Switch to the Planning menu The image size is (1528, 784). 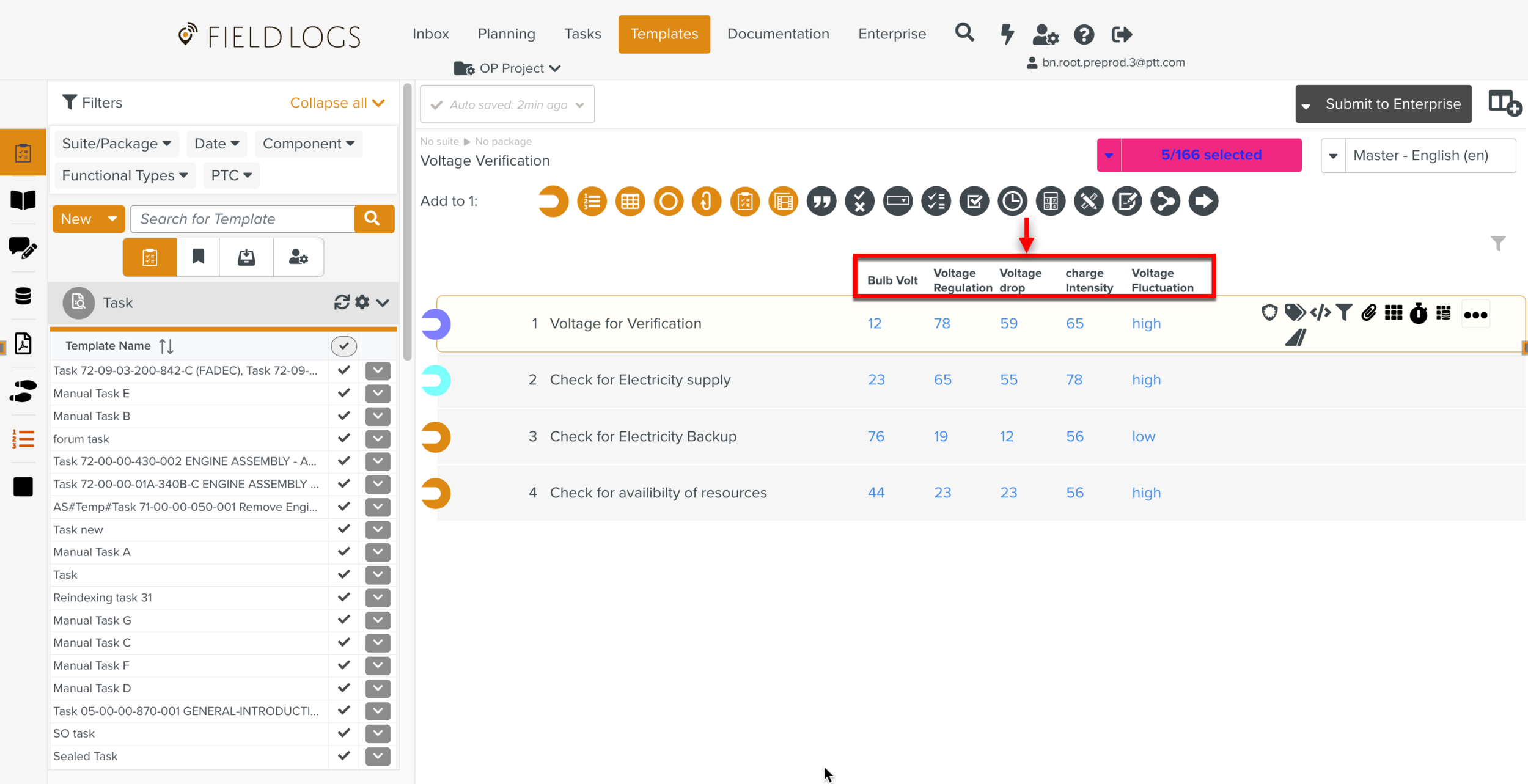pyautogui.click(x=506, y=34)
